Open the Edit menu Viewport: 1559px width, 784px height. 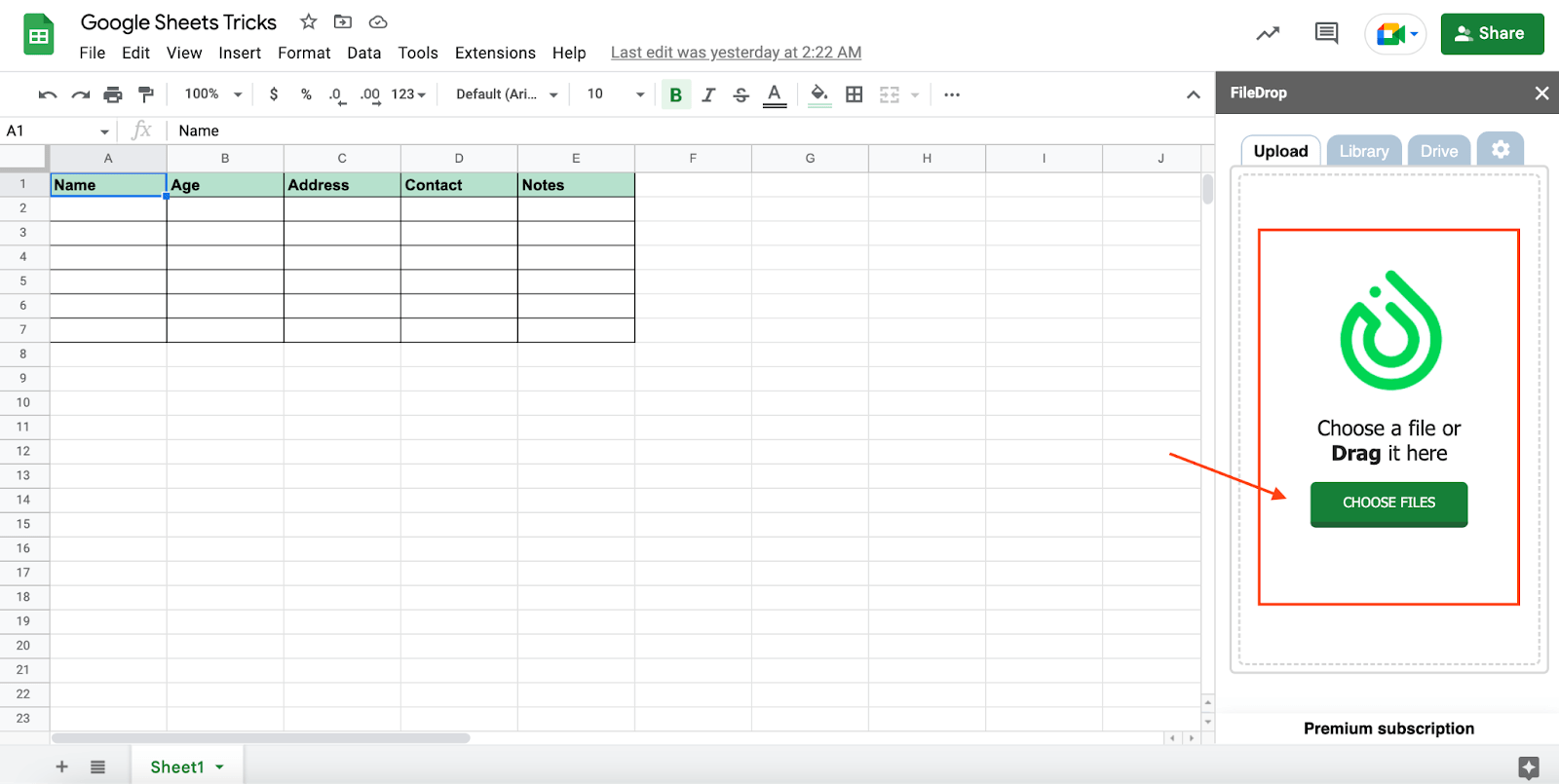[x=135, y=53]
